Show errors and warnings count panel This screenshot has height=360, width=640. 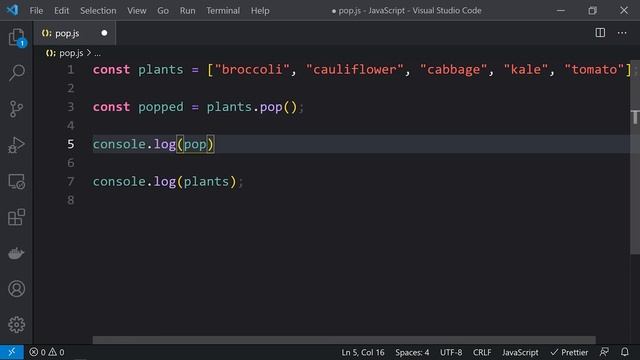tap(47, 352)
